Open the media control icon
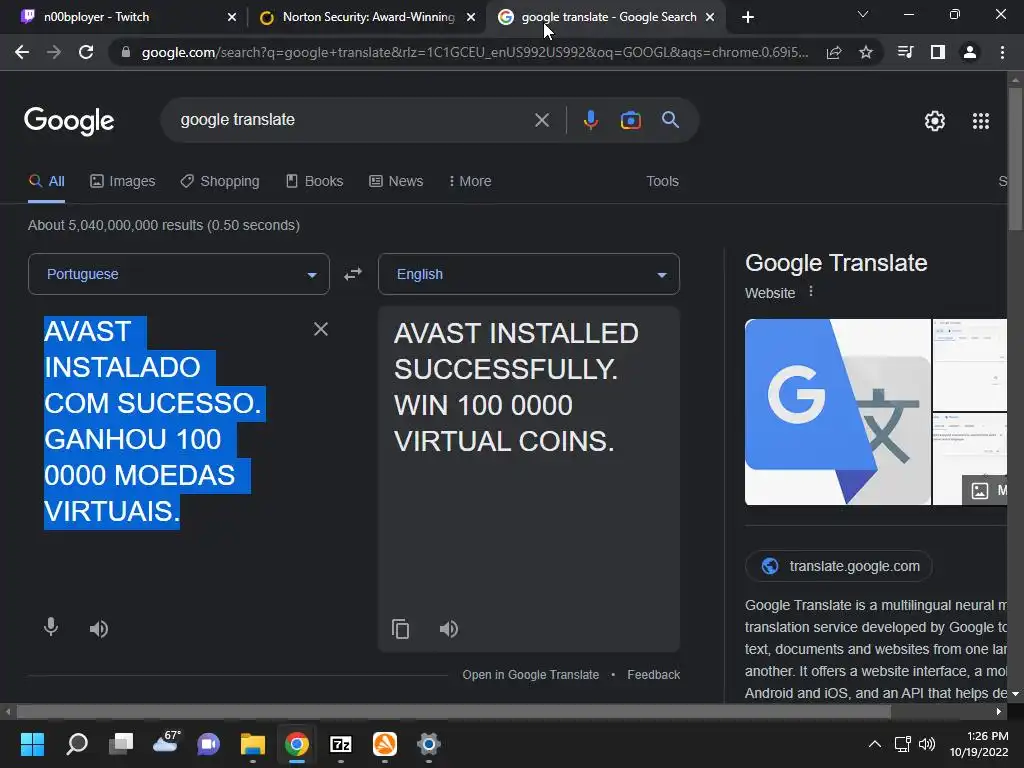This screenshot has width=1024, height=768. [905, 52]
